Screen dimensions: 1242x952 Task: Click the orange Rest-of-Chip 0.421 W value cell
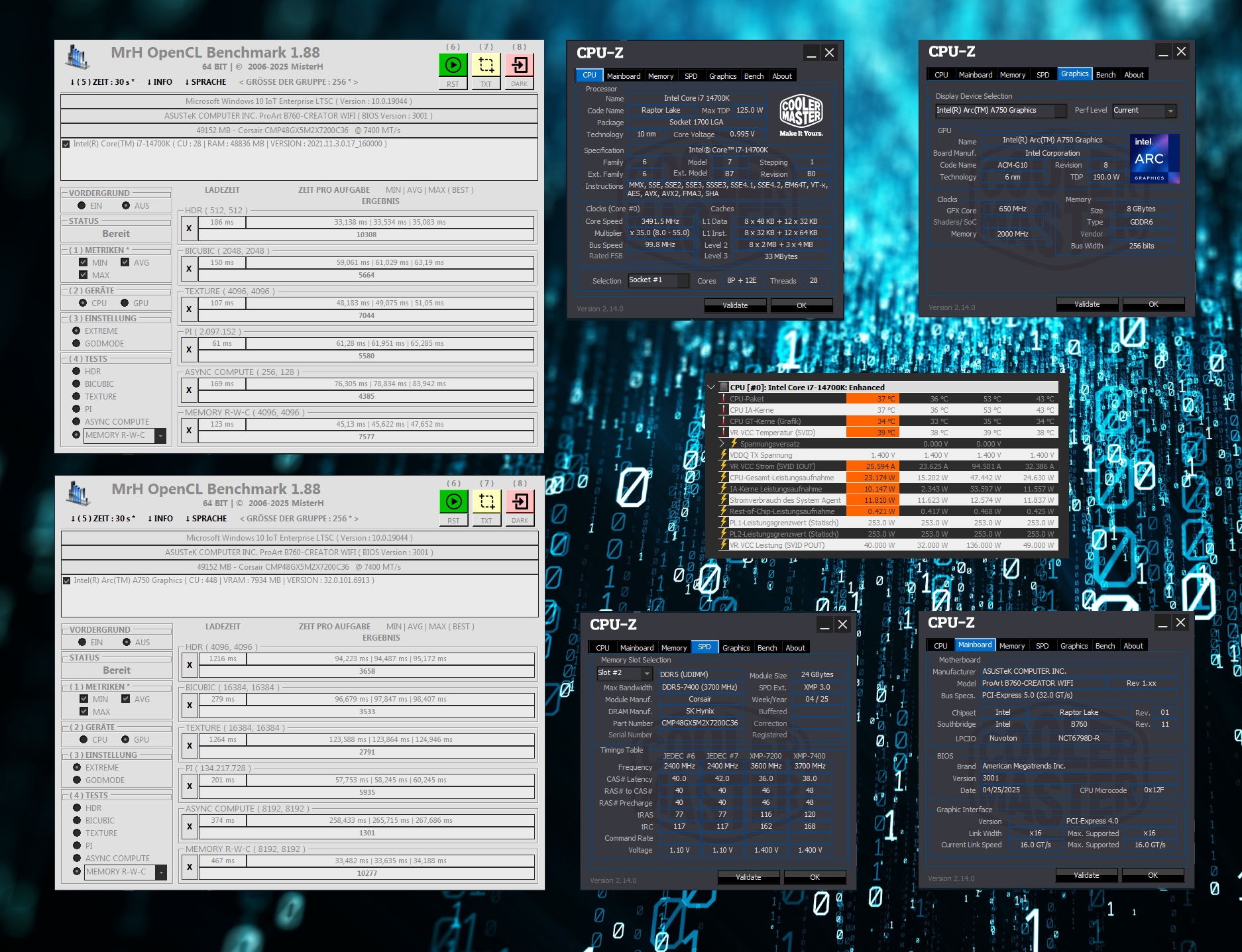point(873,511)
